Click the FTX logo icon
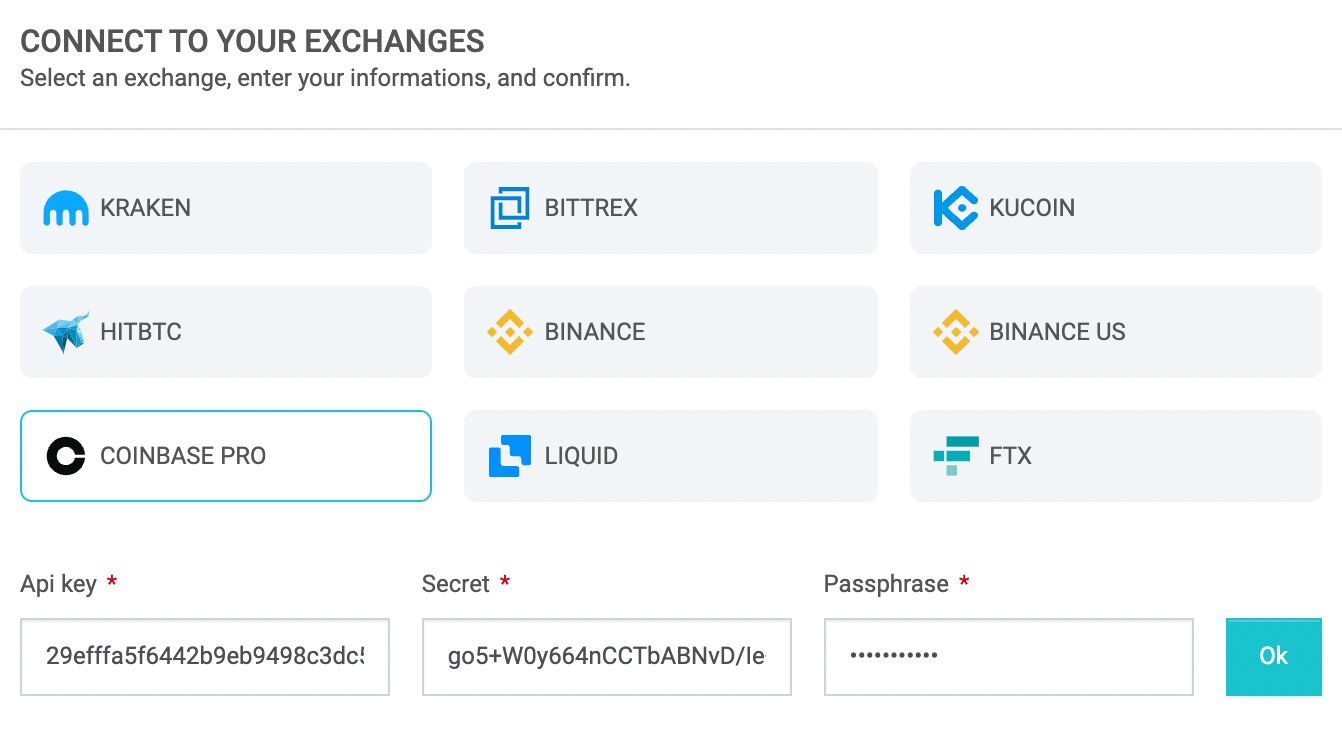This screenshot has height=736, width=1342. [x=955, y=456]
